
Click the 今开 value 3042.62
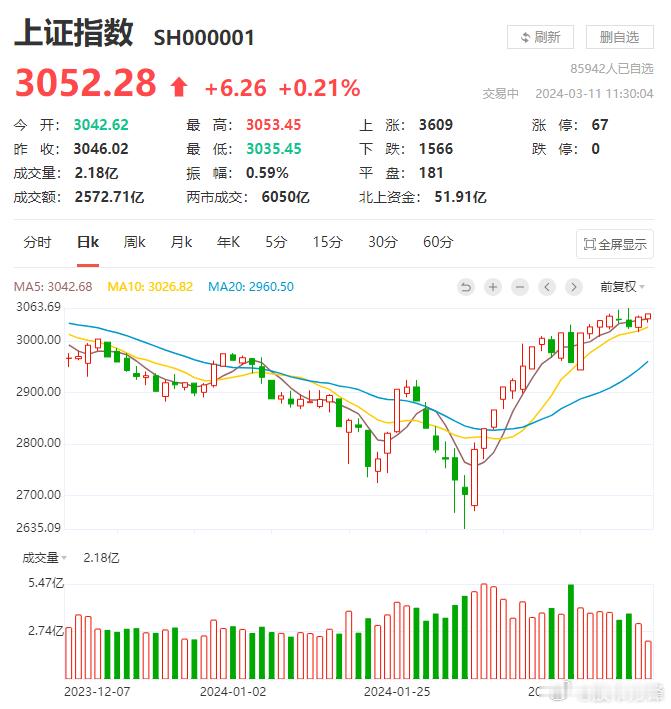pos(101,125)
